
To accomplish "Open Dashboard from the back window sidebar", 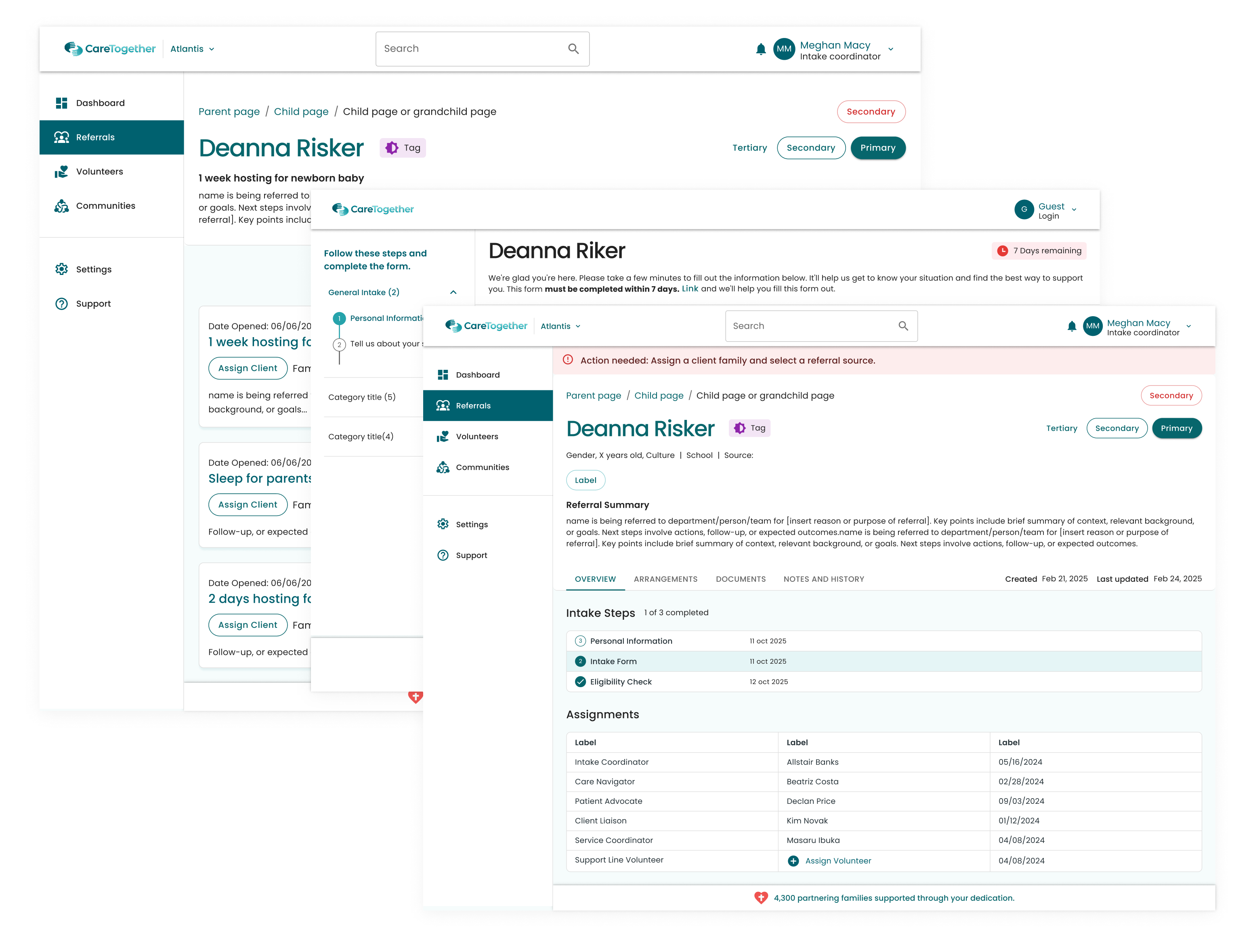I will pos(100,103).
